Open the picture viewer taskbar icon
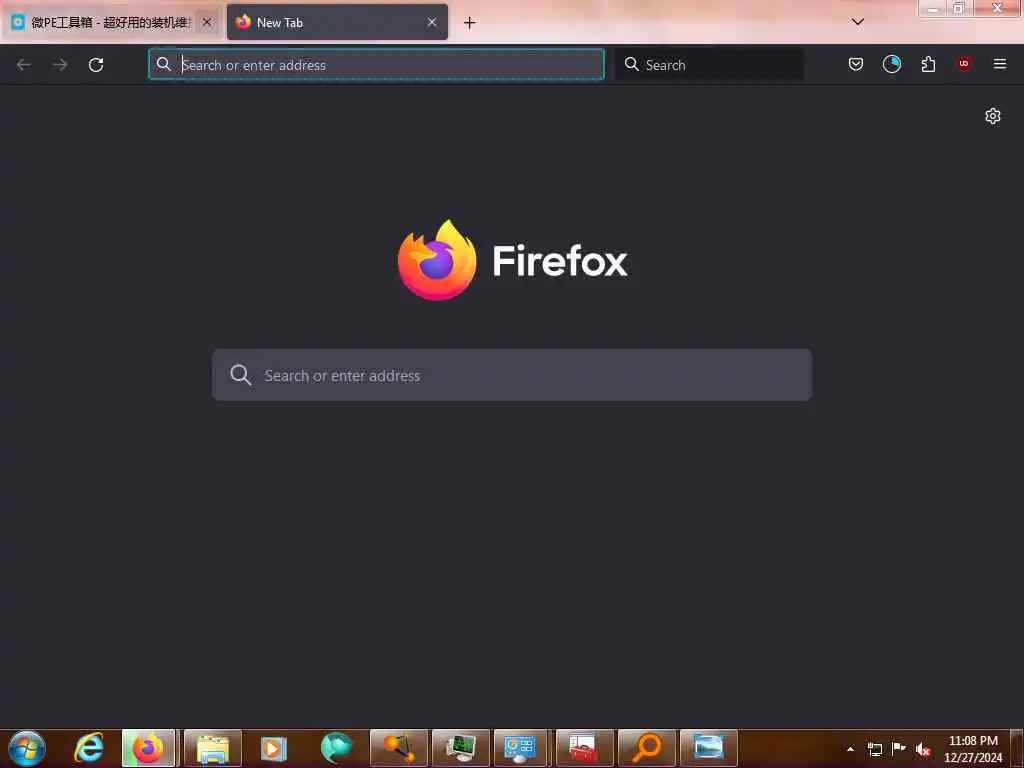The image size is (1024, 768). (709, 748)
